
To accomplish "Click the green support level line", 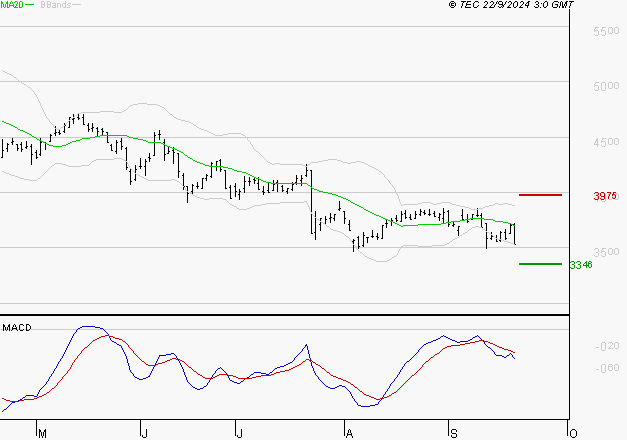I will 540,264.
